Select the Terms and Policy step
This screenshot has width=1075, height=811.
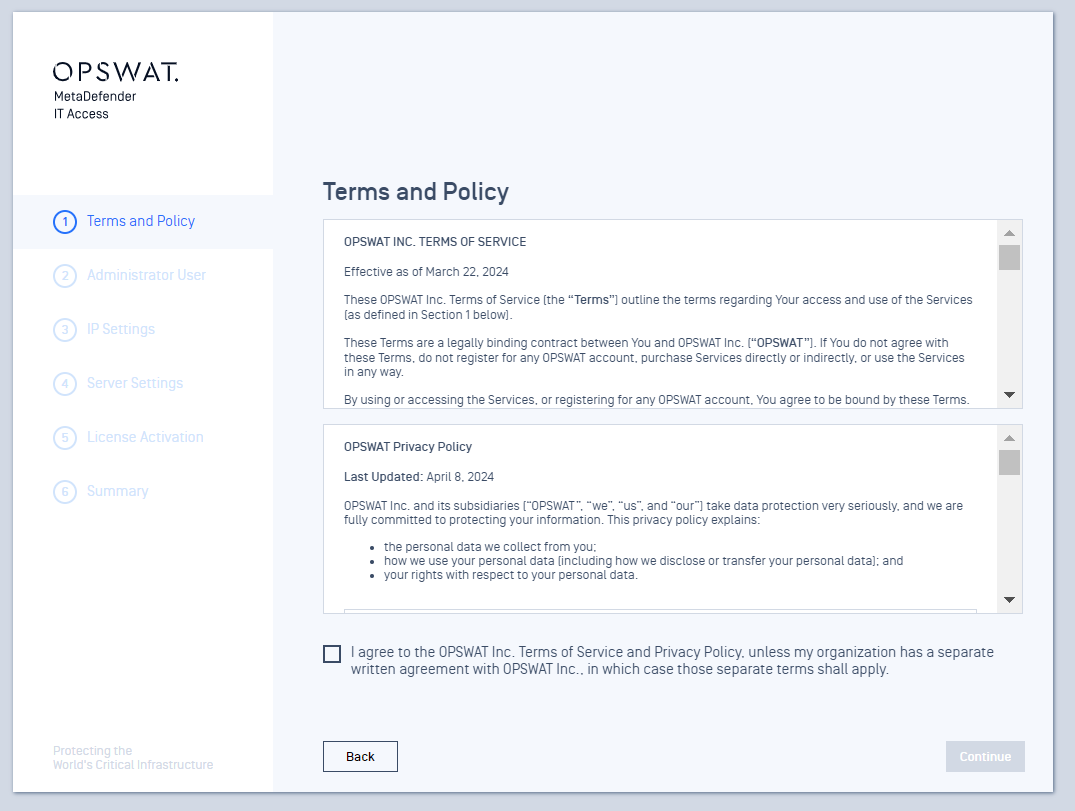point(141,221)
